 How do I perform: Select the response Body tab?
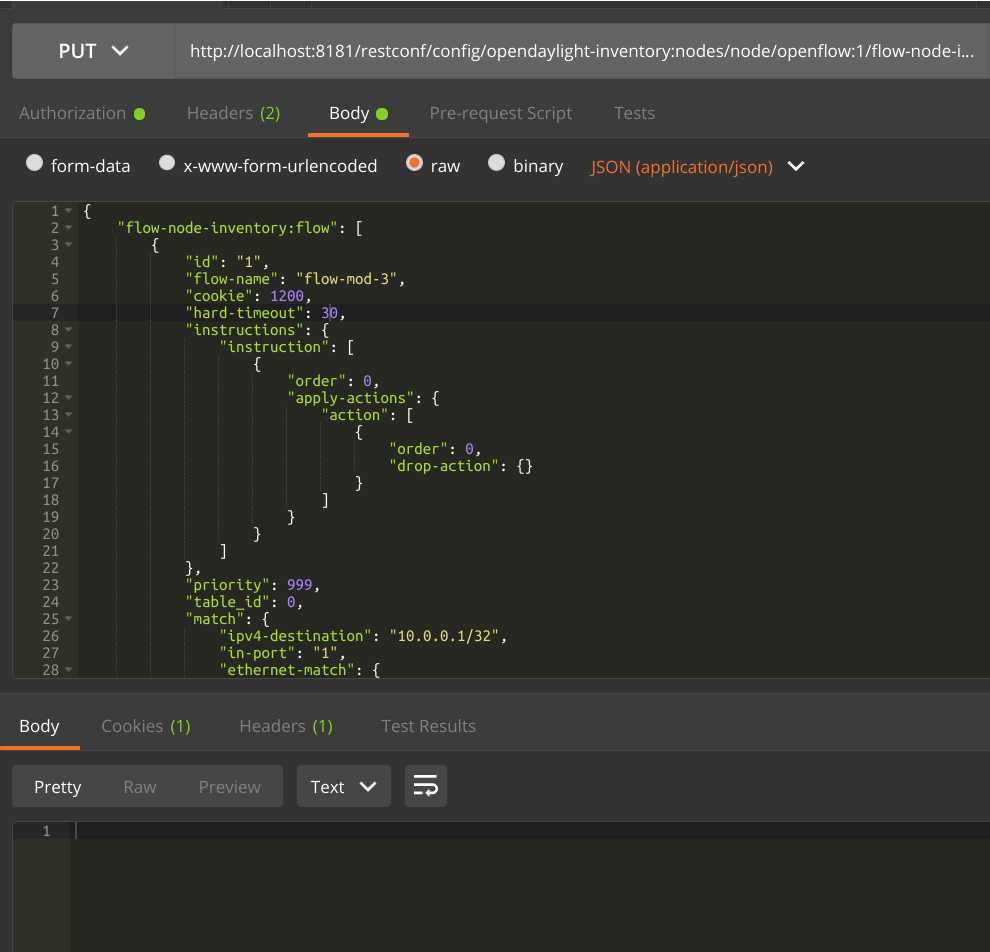point(39,727)
